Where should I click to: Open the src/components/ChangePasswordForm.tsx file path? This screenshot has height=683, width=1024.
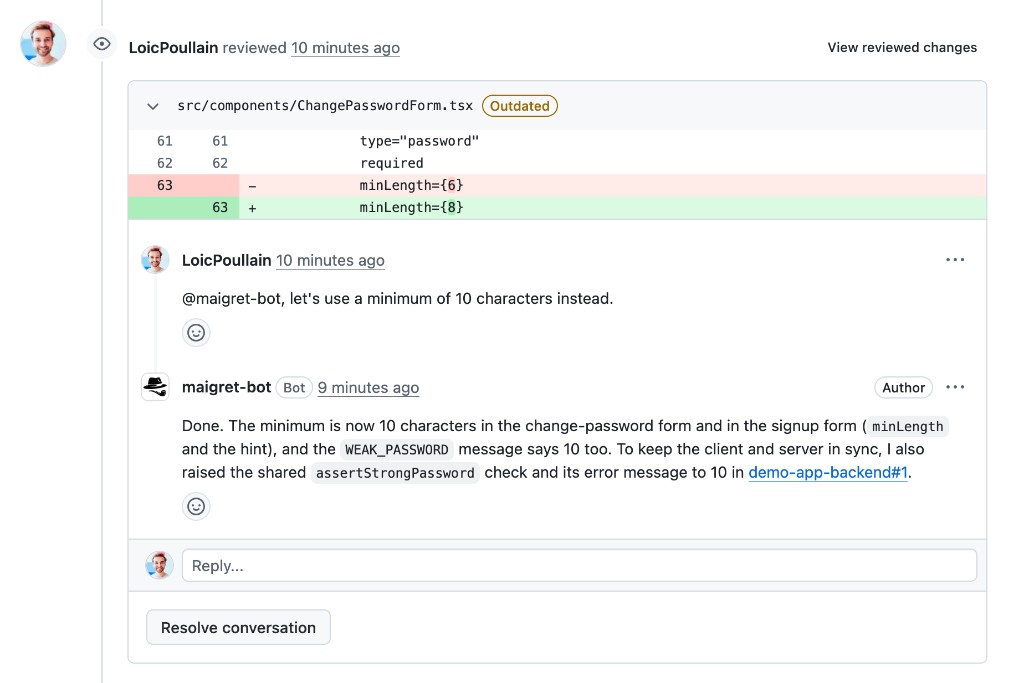pyautogui.click(x=325, y=106)
